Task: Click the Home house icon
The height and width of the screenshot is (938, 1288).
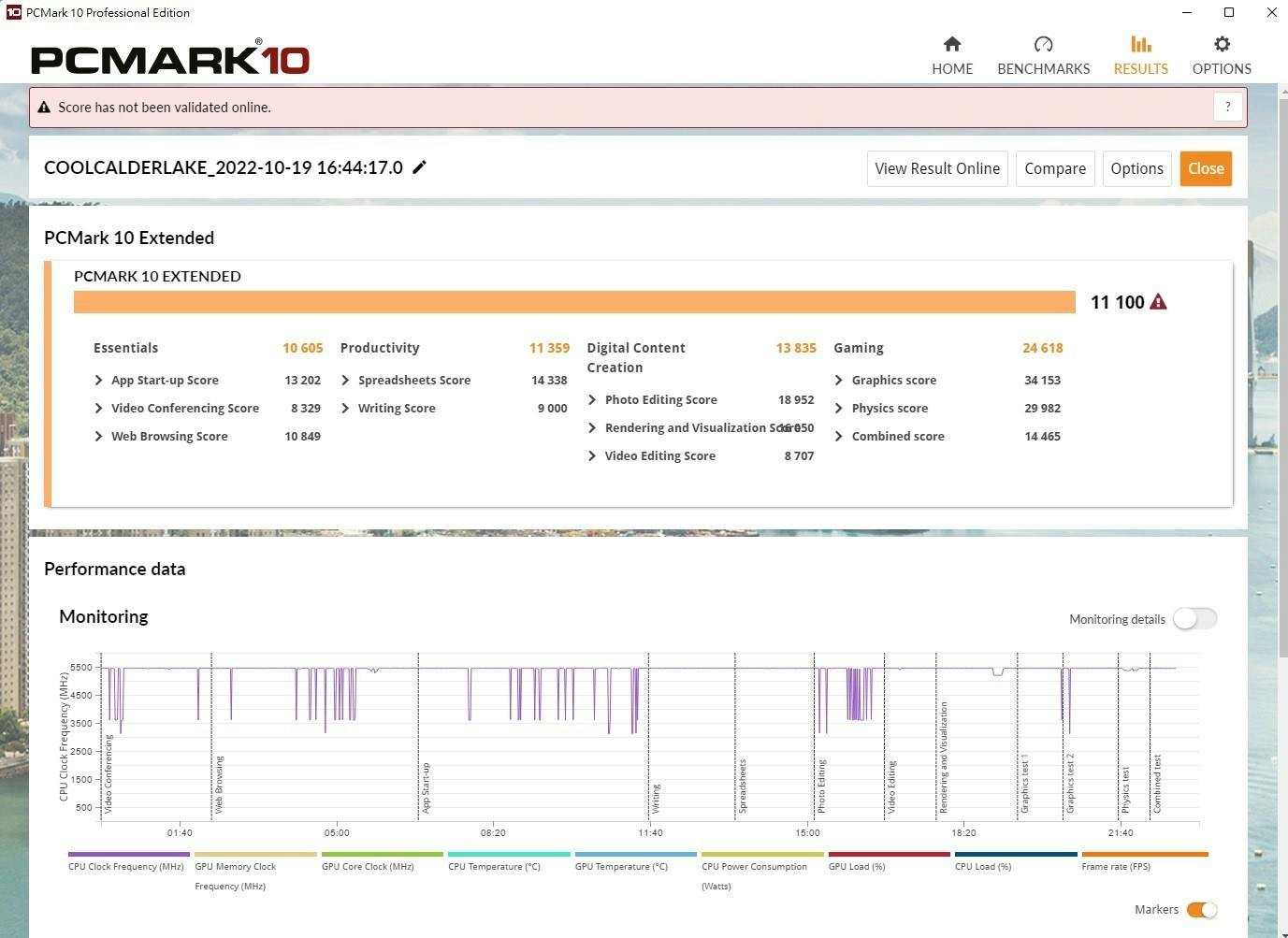Action: coord(952,44)
